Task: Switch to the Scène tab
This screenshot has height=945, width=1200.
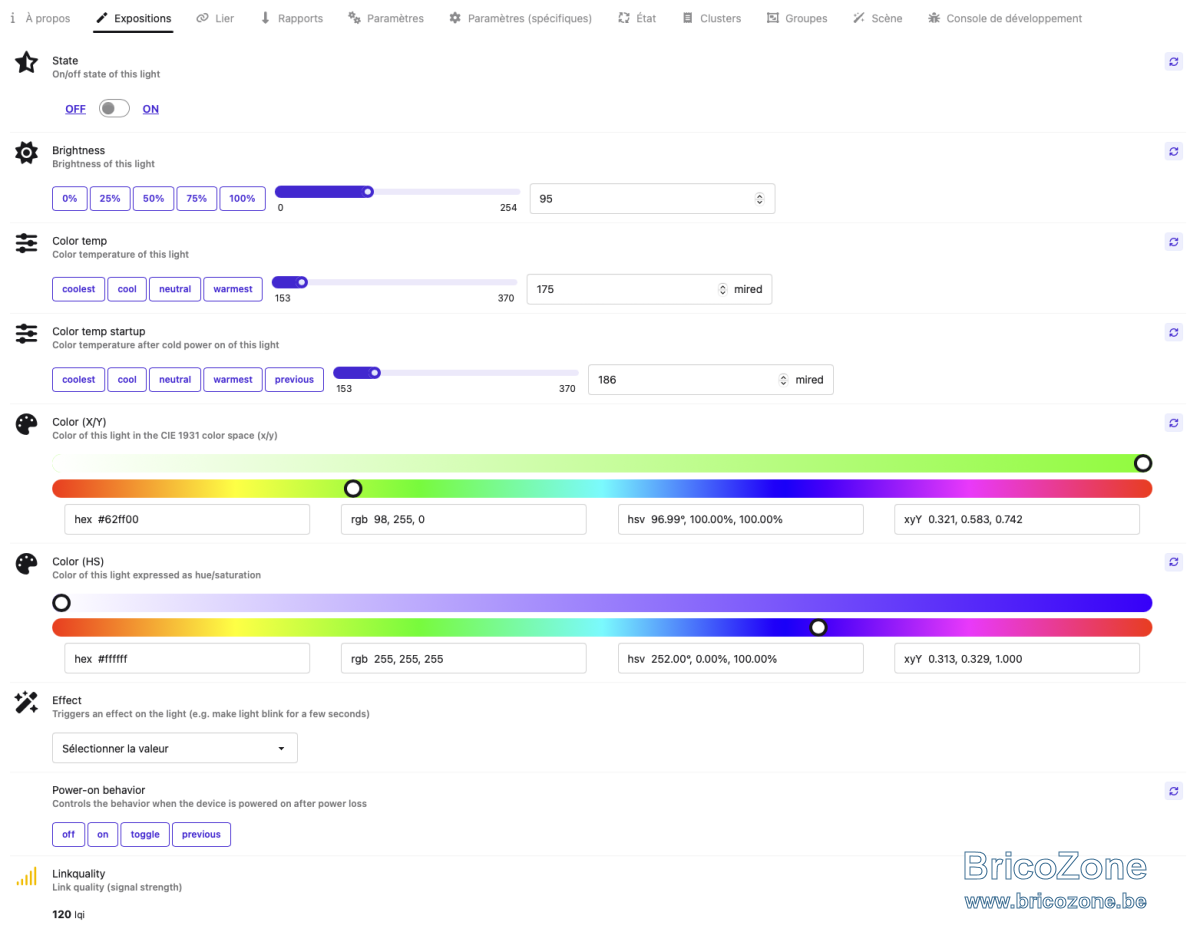Action: click(x=877, y=18)
